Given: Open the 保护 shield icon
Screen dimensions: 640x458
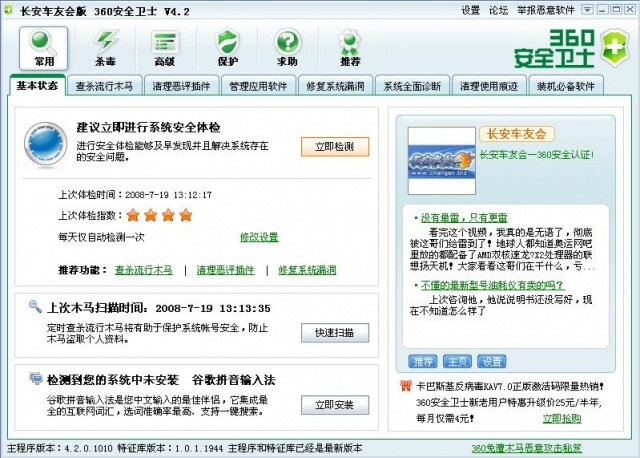Looking at the screenshot, I should pos(227,48).
